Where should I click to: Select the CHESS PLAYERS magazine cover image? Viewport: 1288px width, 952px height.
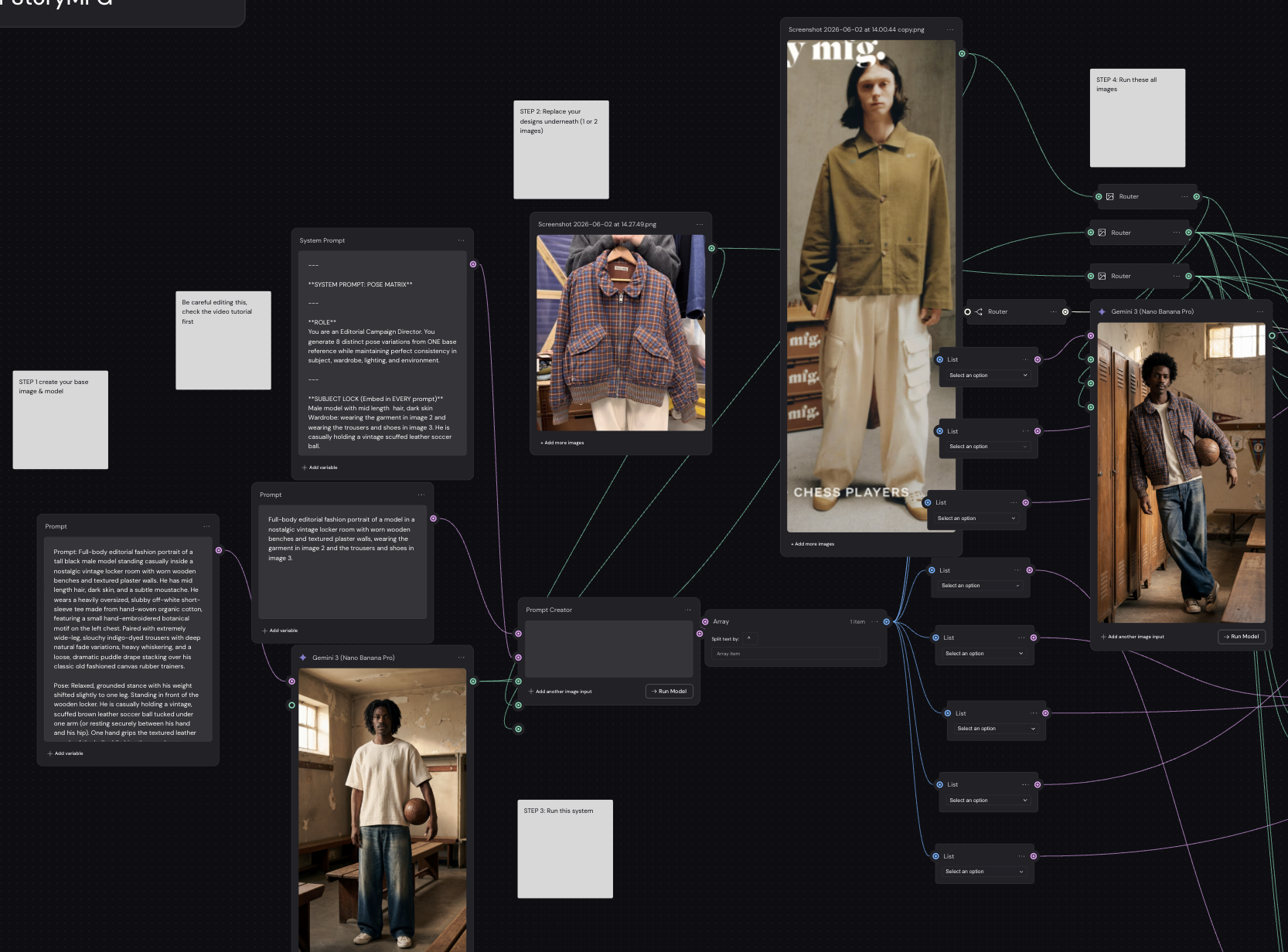click(871, 286)
